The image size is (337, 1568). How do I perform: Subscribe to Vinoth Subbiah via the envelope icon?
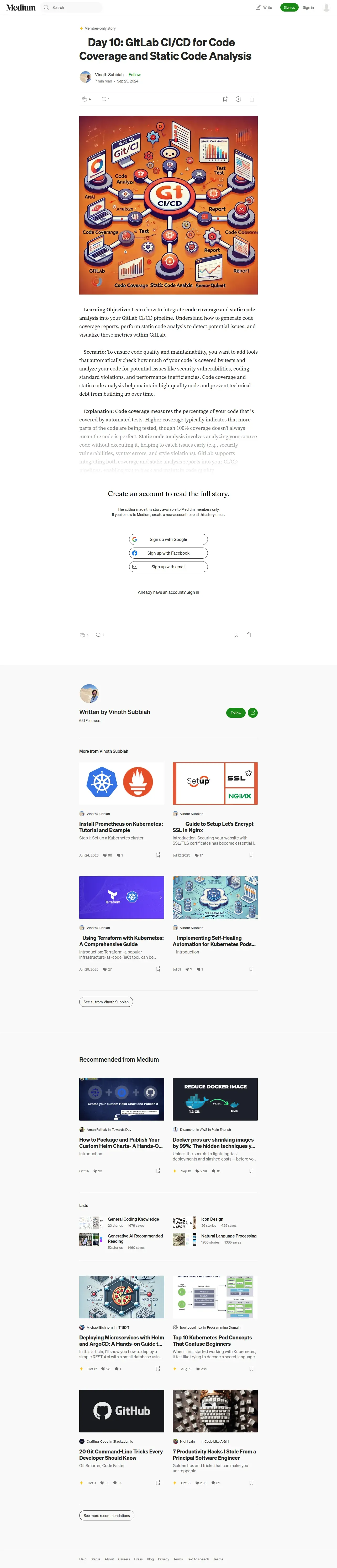(x=253, y=712)
